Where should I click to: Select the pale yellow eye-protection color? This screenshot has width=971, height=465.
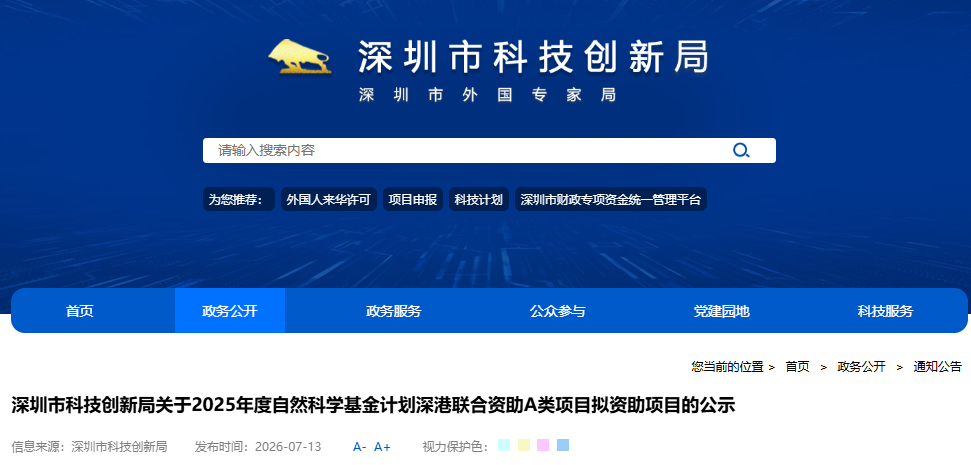523,445
